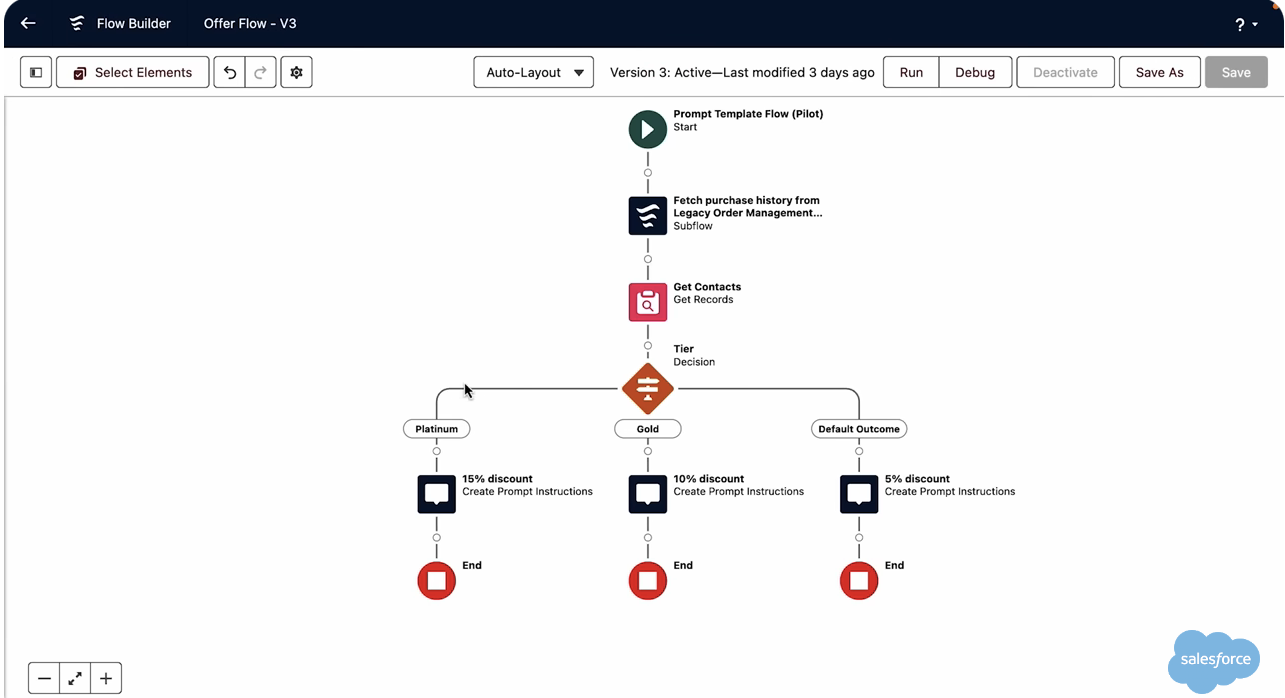
Task: Open the help menu dropdown
Action: click(1243, 24)
